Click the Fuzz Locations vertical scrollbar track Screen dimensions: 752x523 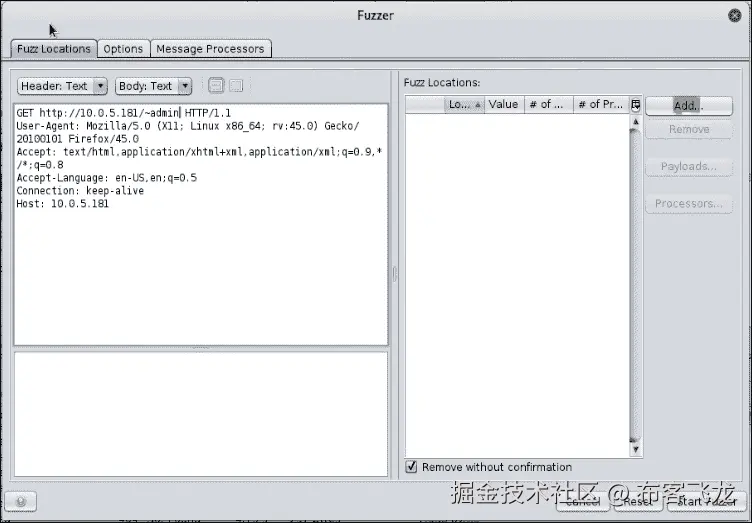[x=635, y=285]
